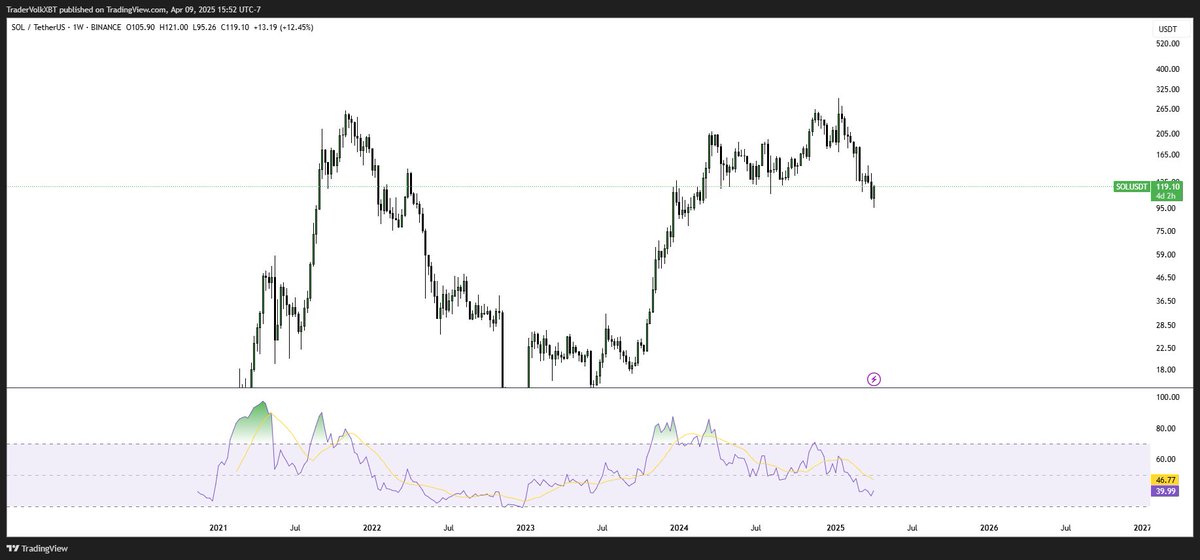Click the 100.00 RSI axis label
This screenshot has width=1200, height=560.
pos(1168,398)
